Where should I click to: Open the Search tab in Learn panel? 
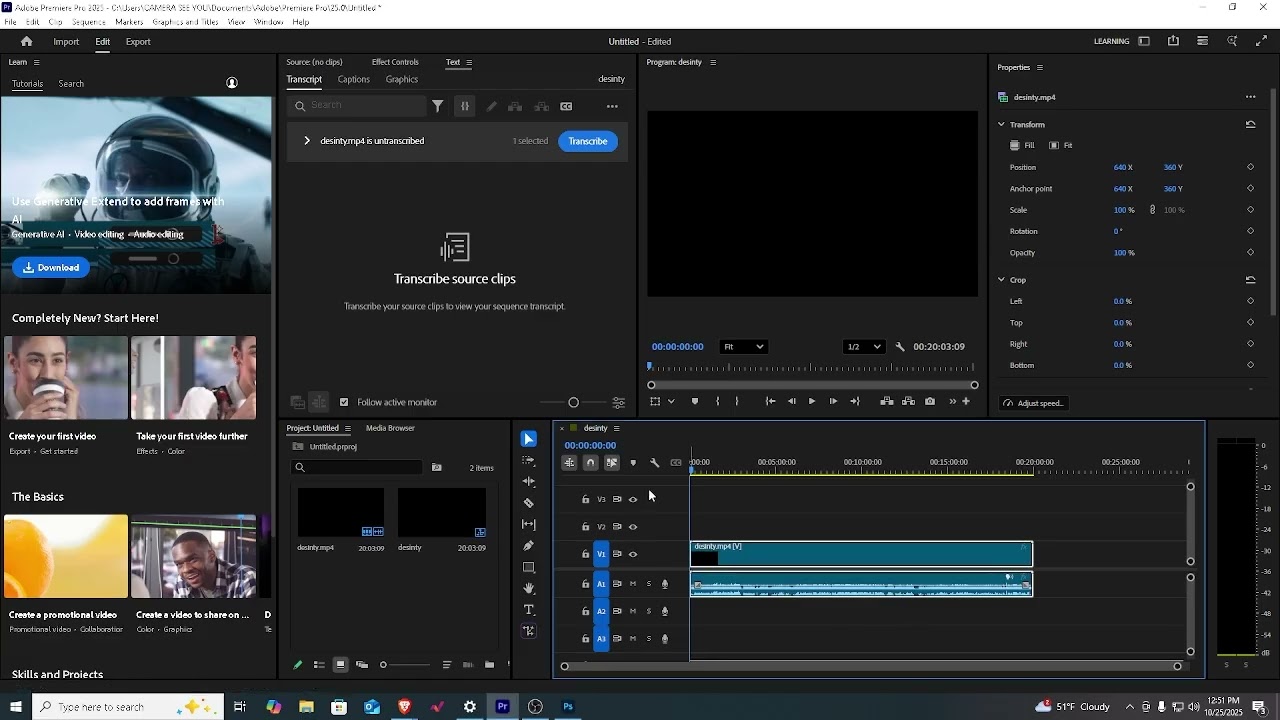71,84
